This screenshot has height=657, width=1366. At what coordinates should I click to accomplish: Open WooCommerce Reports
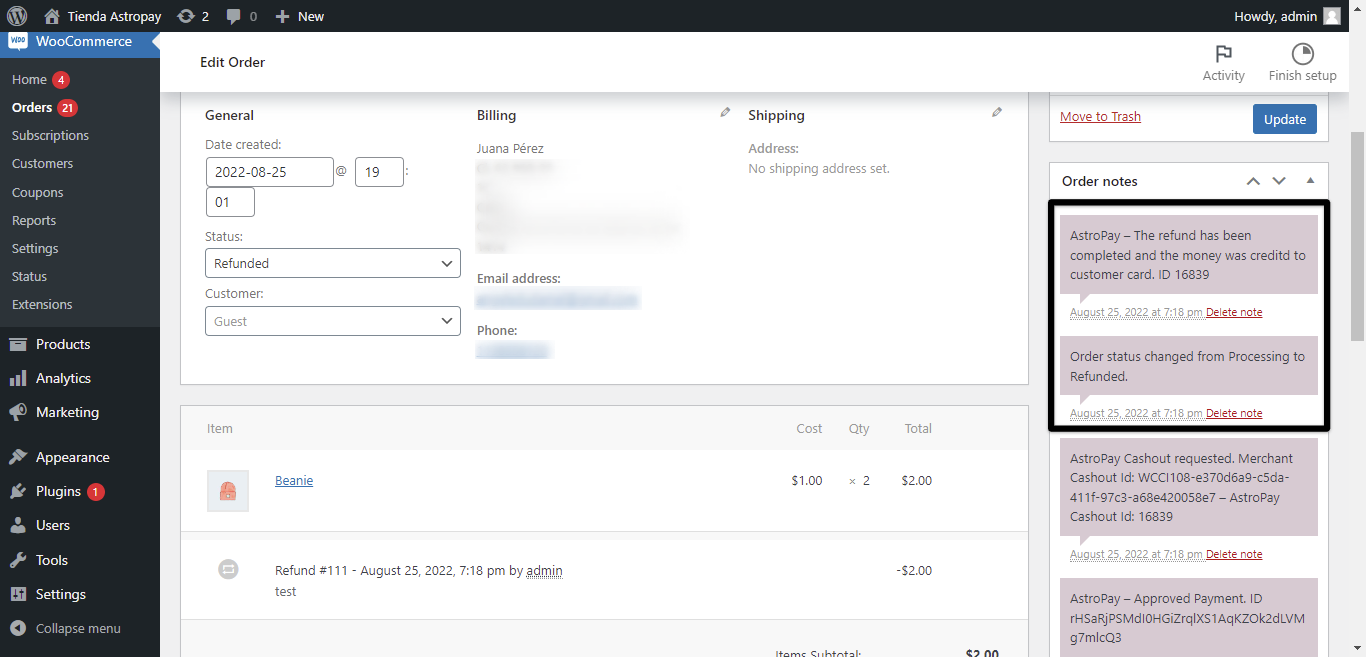[x=34, y=220]
